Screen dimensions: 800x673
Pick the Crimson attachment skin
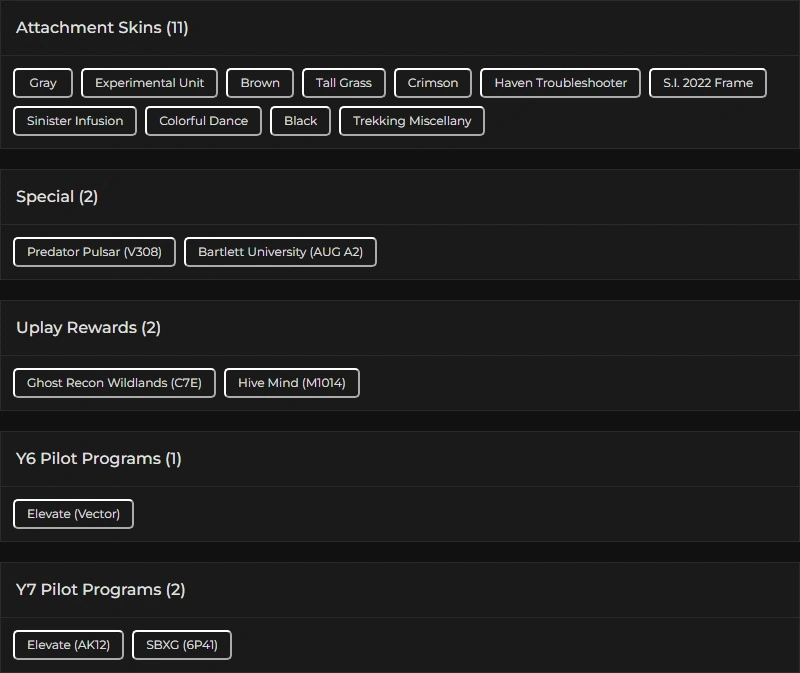(433, 83)
